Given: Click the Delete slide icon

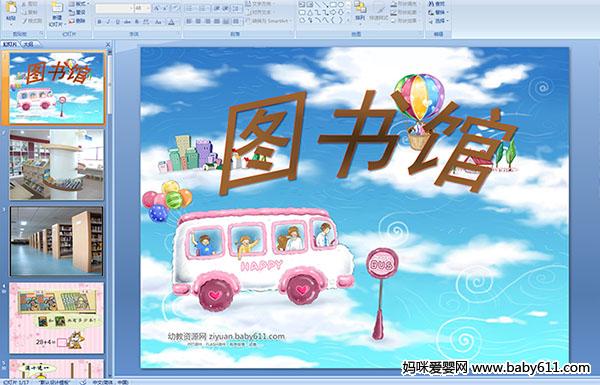Looking at the screenshot, I should 77,21.
